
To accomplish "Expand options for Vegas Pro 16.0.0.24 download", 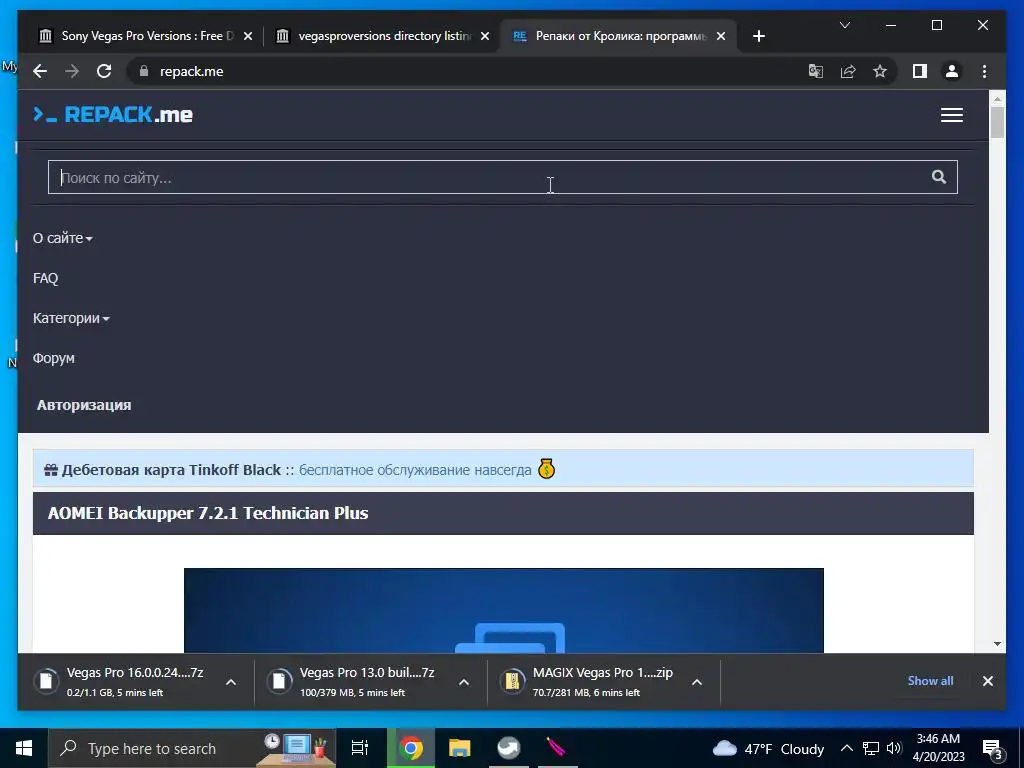I will tap(231, 682).
